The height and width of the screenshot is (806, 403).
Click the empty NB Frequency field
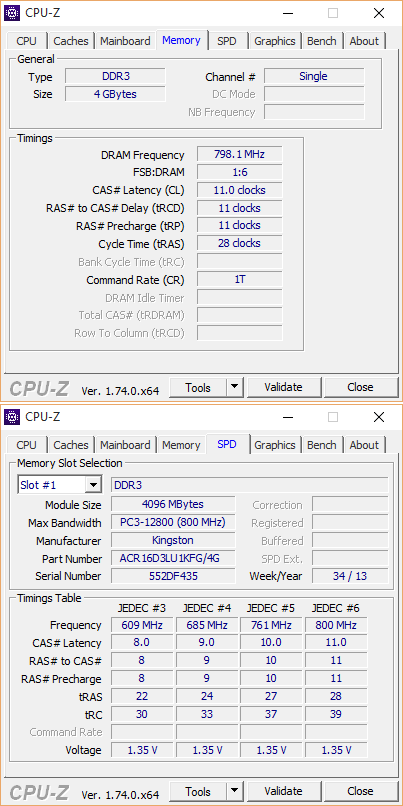click(314, 112)
